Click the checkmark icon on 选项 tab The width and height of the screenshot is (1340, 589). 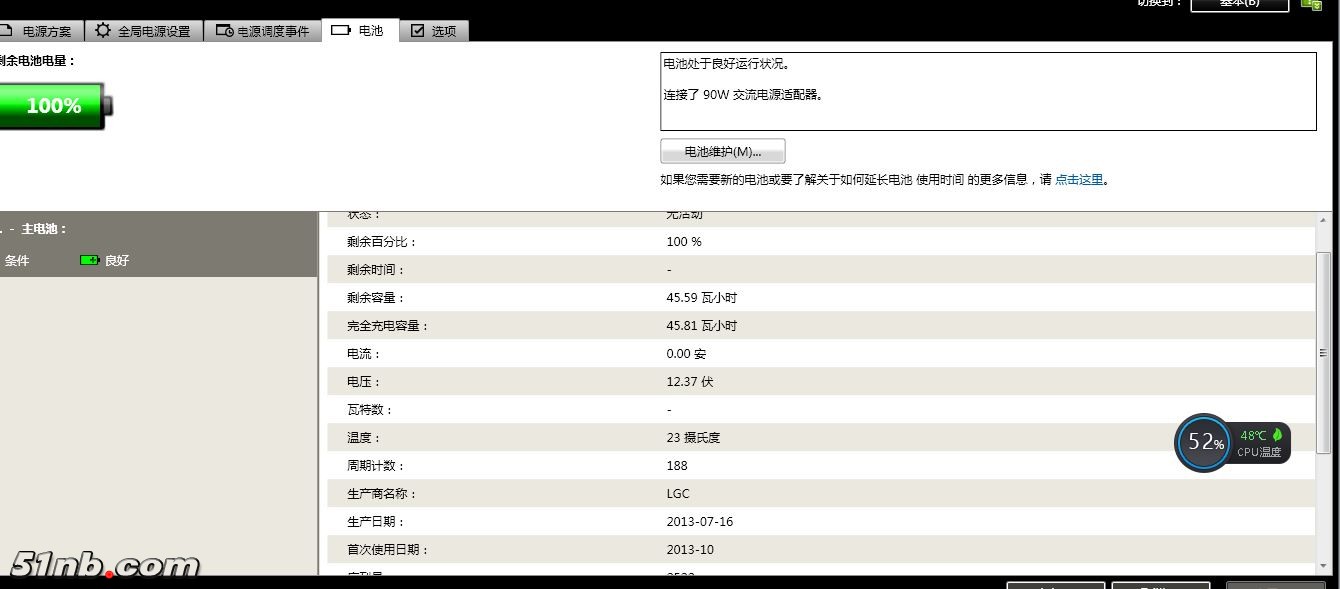click(x=417, y=31)
